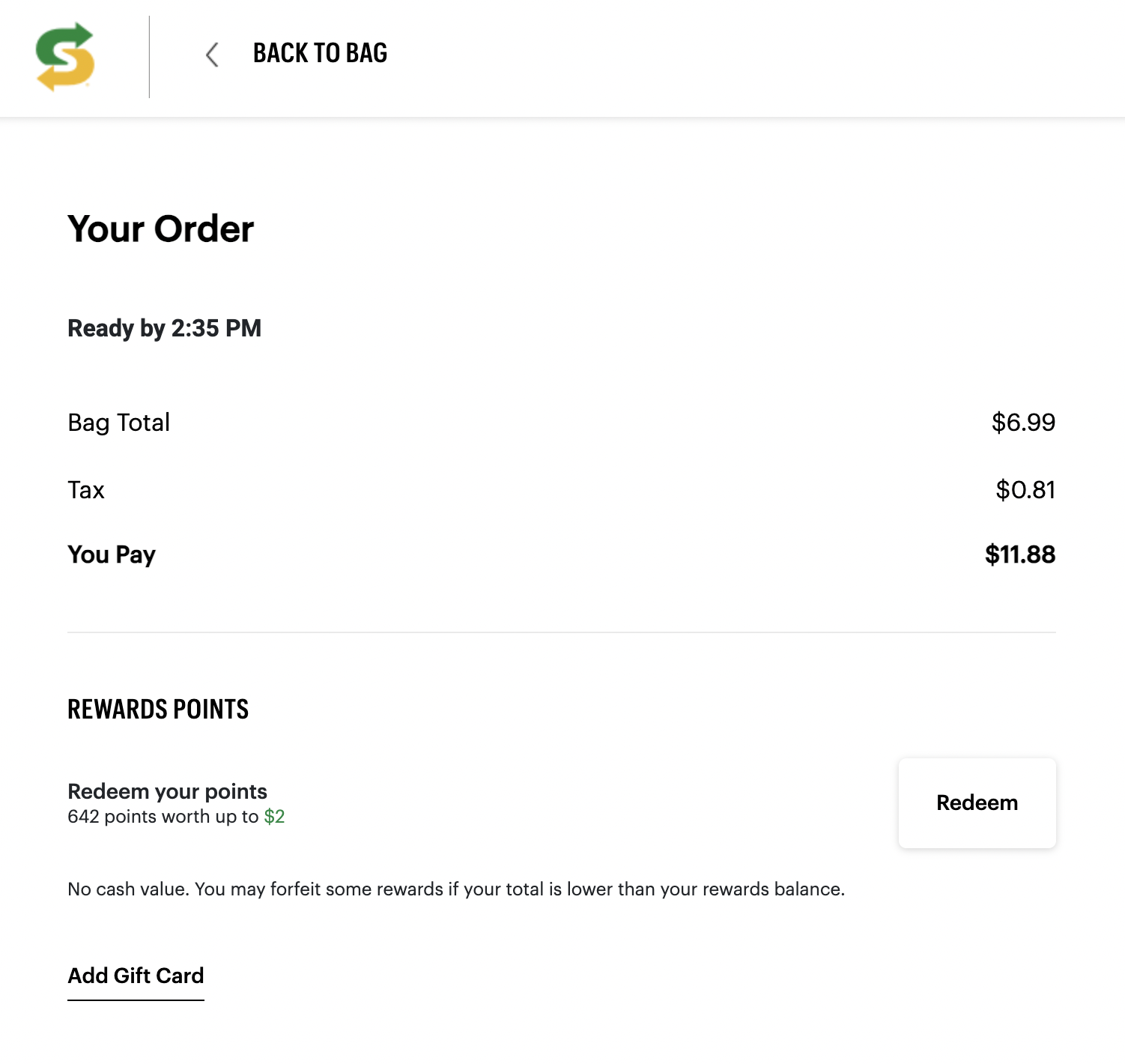Click the No cash value disclaimer
Screen dimensions: 1125x1064
(x=455, y=889)
